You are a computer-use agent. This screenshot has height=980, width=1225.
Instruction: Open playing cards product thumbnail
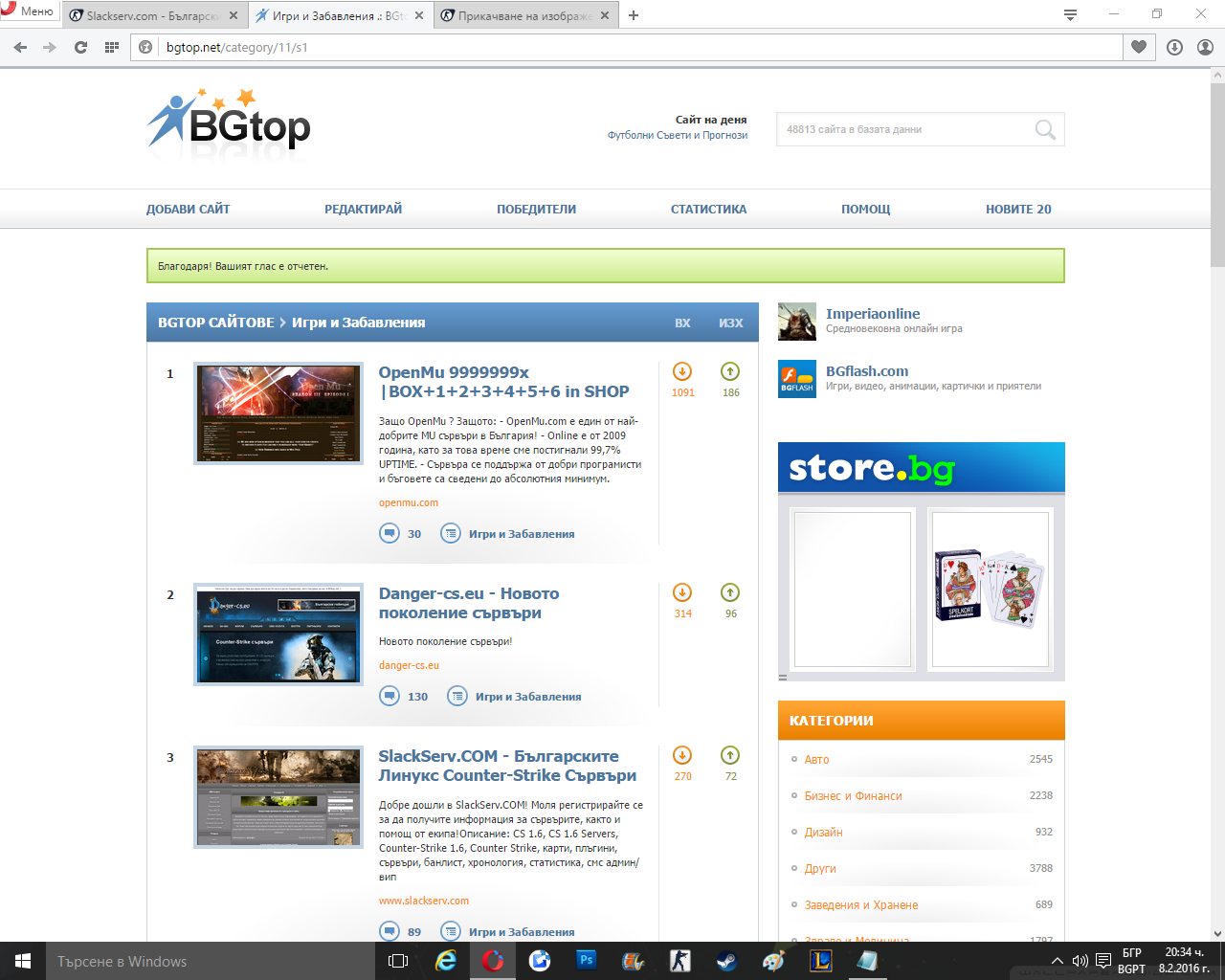point(991,589)
